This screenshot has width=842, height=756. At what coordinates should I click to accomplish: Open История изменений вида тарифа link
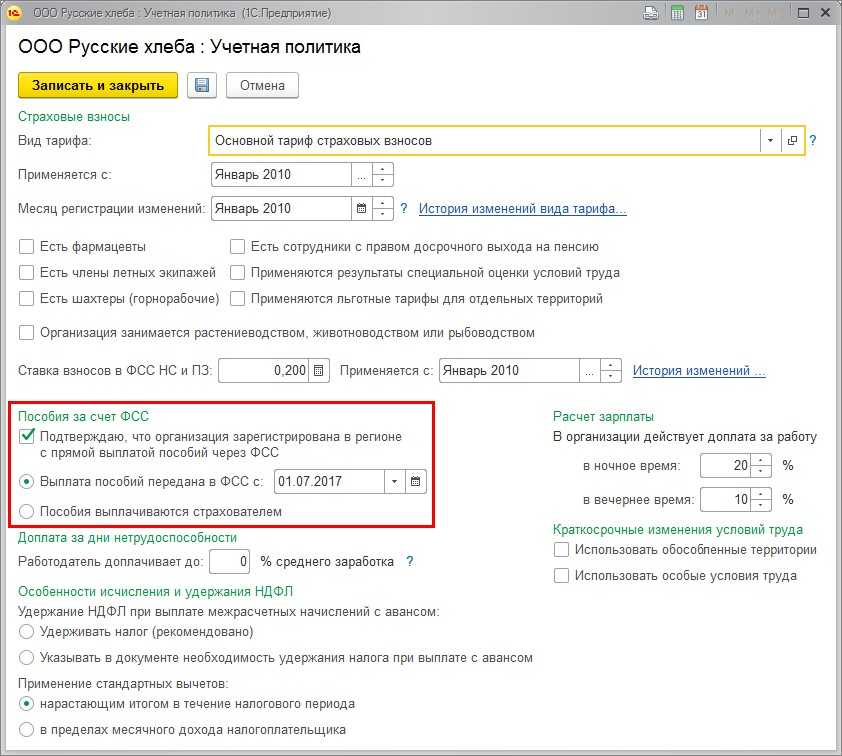(522, 208)
